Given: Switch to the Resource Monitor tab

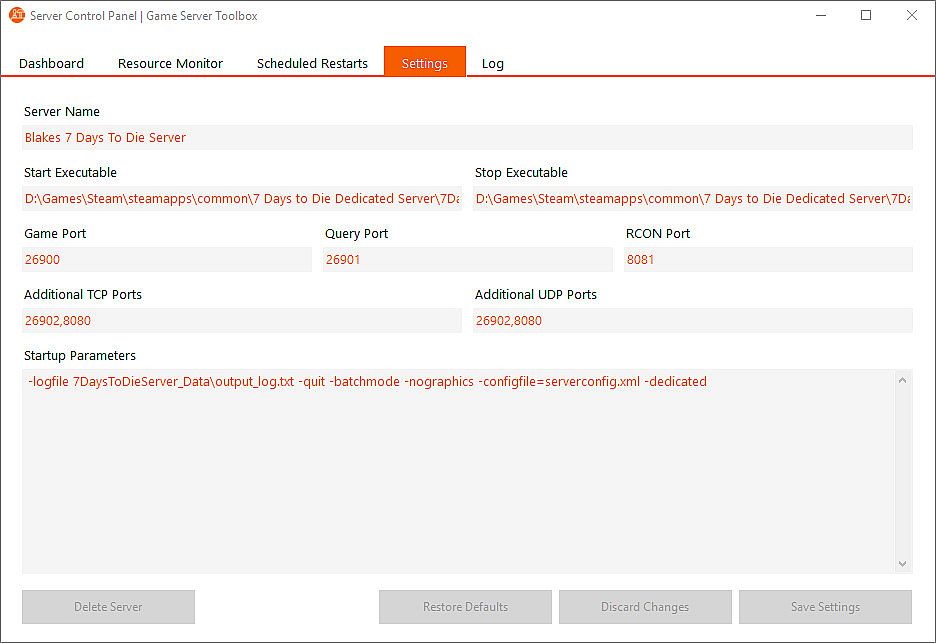Looking at the screenshot, I should click(x=170, y=63).
